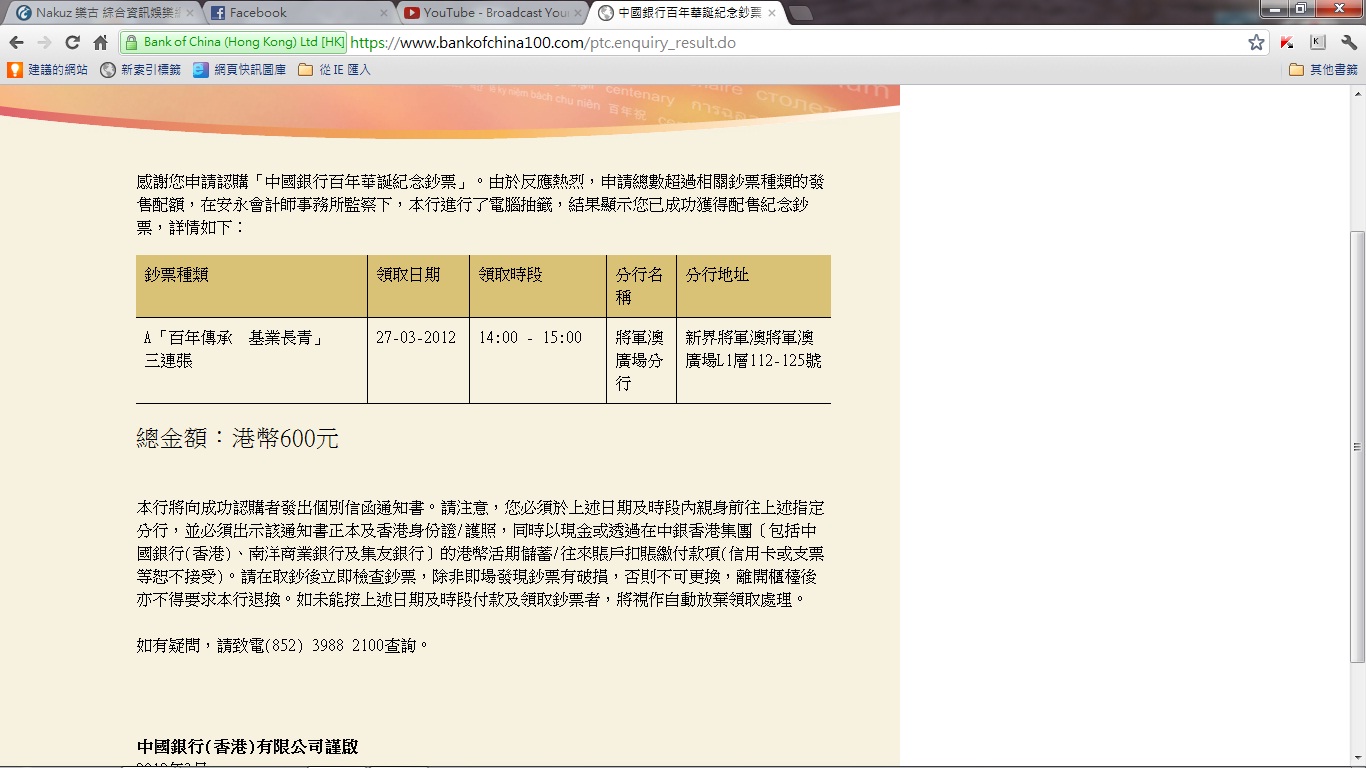
Task: Go back to the previous page
Action: [16, 42]
